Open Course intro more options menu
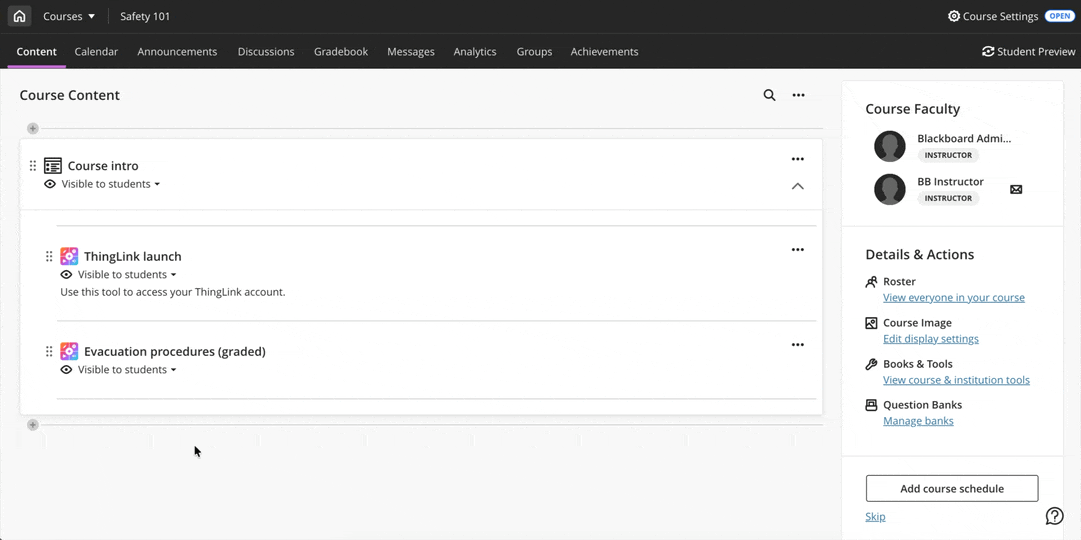1081x540 pixels. (798, 159)
